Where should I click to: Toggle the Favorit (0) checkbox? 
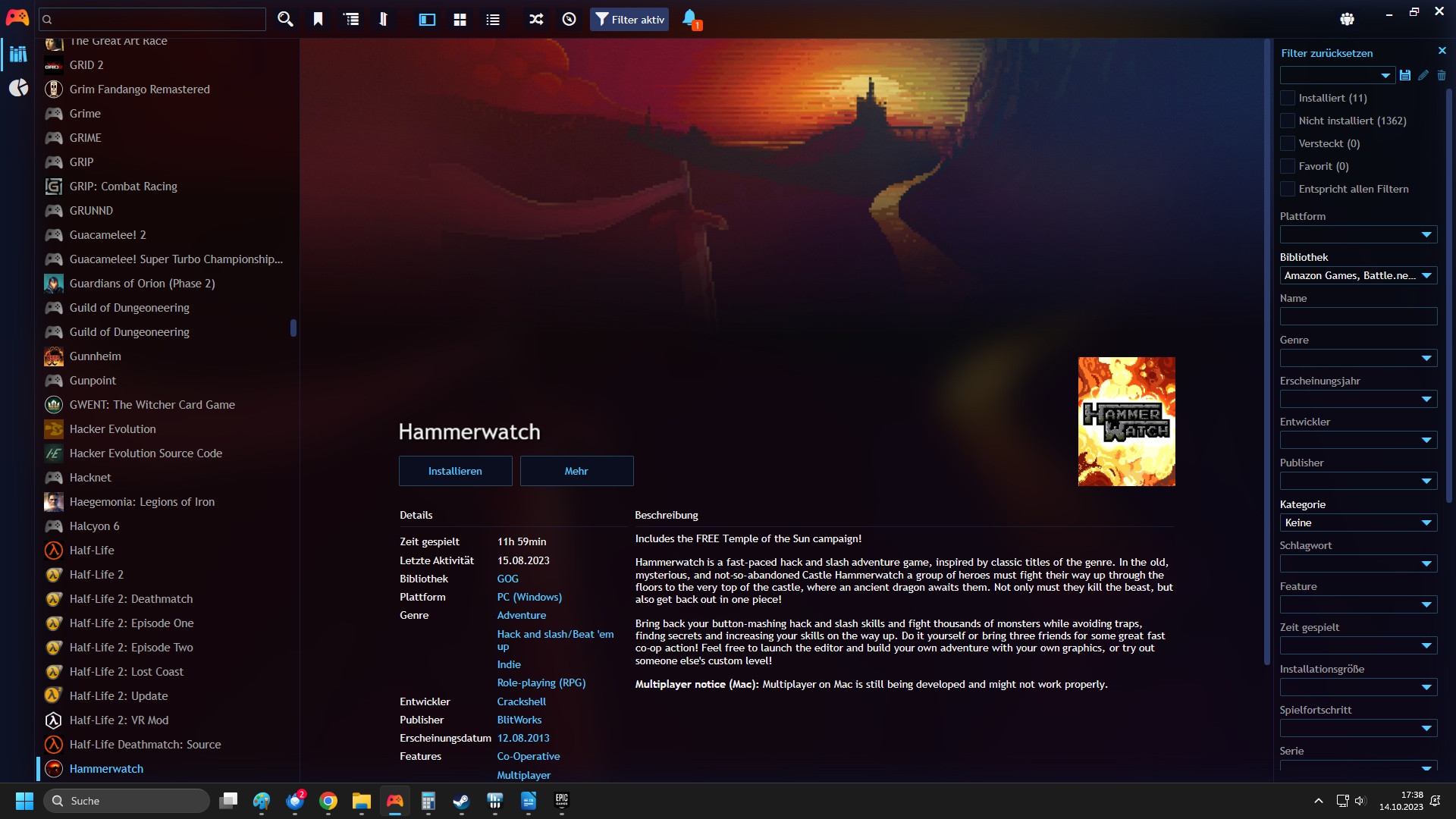click(x=1288, y=166)
